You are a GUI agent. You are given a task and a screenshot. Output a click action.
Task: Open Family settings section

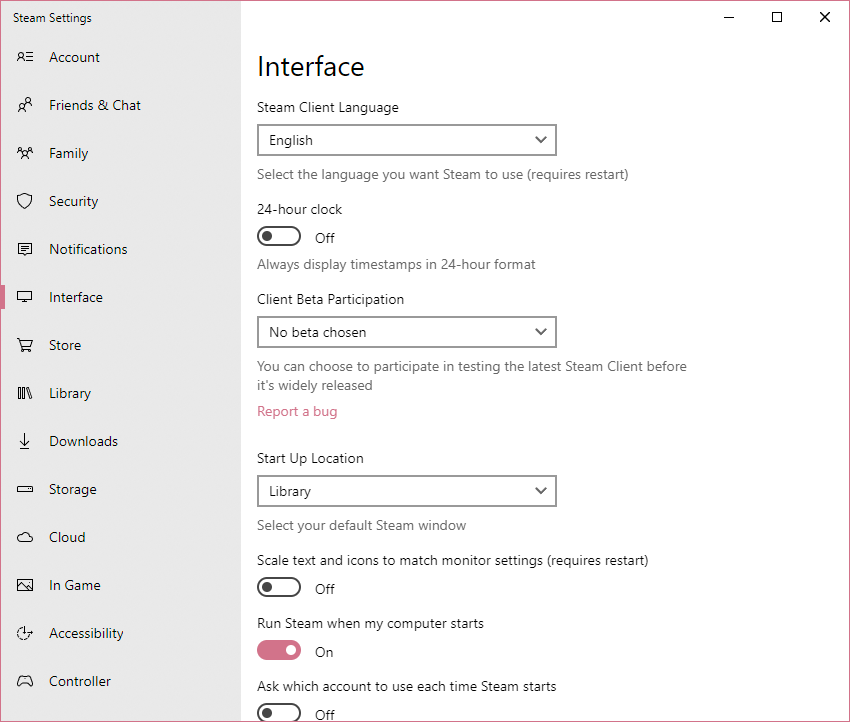coord(120,153)
